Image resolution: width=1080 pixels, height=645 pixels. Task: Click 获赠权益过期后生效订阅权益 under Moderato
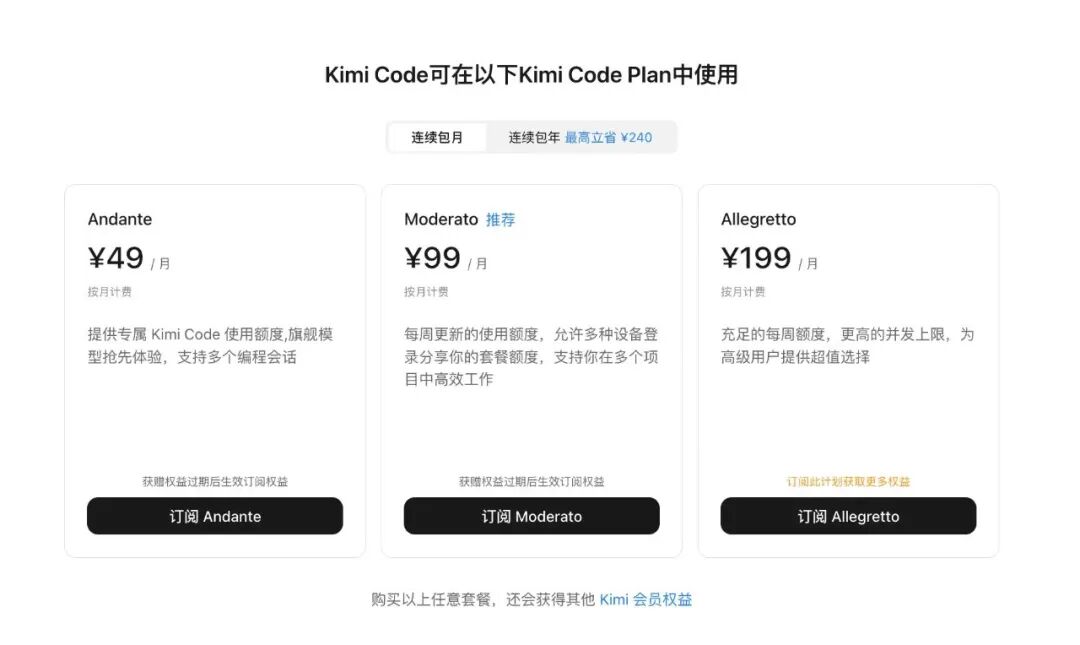click(531, 481)
